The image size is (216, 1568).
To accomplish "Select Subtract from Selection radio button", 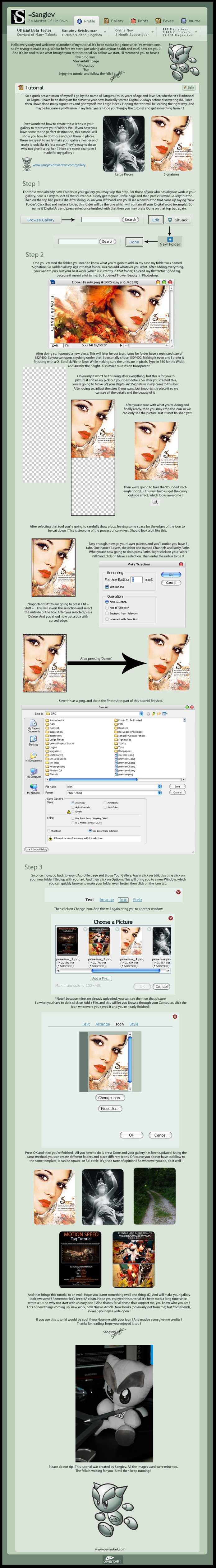I will 108,613.
